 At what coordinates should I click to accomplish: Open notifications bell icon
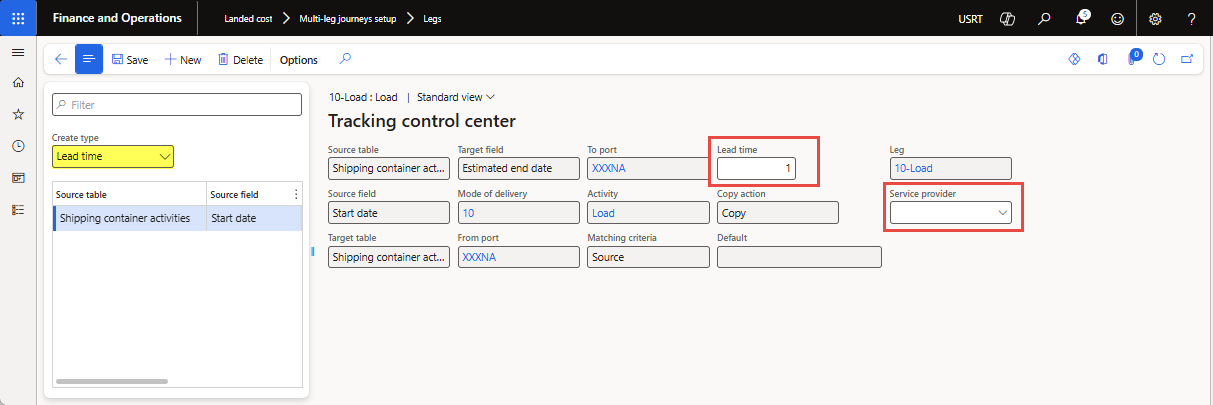pos(1083,18)
